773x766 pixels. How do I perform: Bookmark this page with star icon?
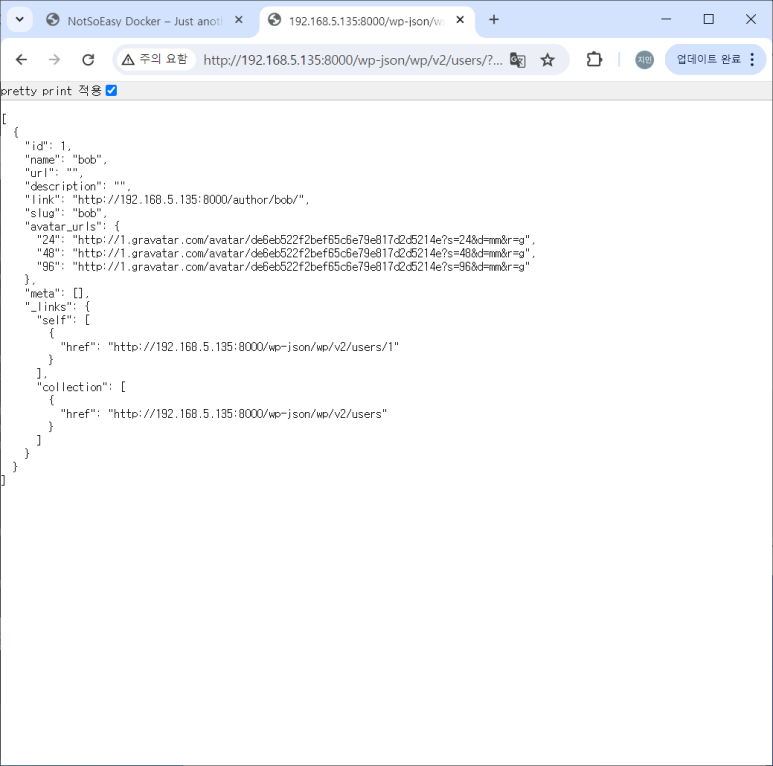click(547, 60)
